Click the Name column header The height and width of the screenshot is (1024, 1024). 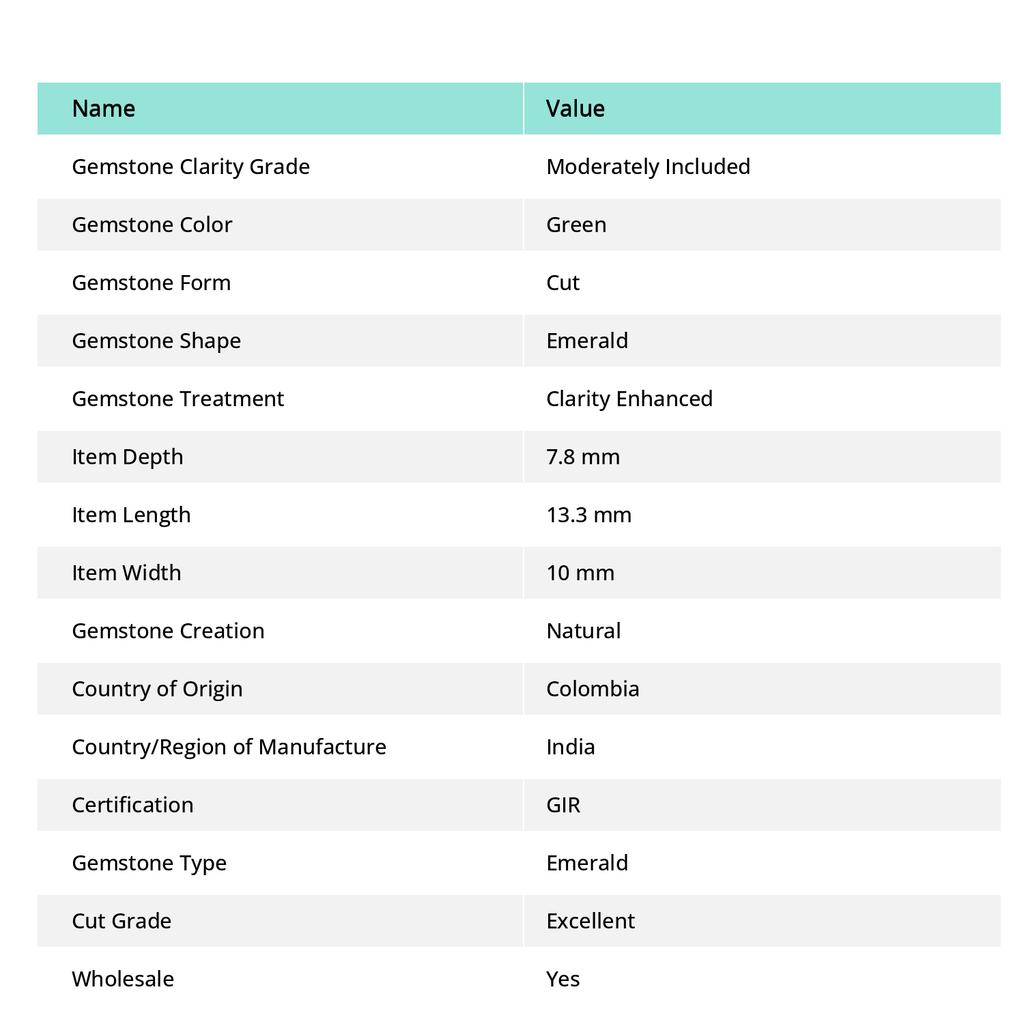point(104,109)
